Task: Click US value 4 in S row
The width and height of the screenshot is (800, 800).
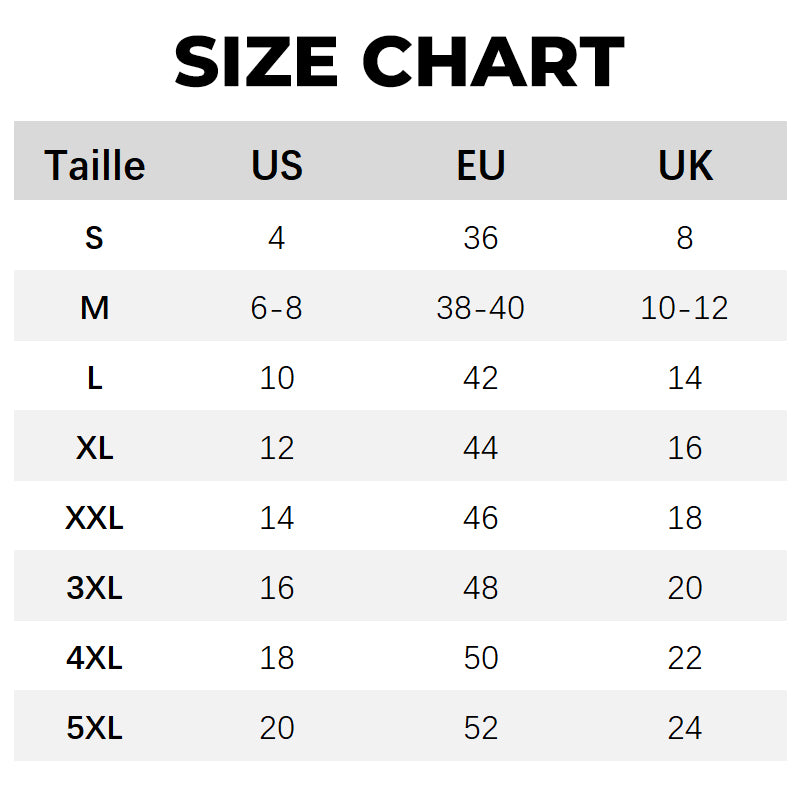Action: (x=277, y=238)
